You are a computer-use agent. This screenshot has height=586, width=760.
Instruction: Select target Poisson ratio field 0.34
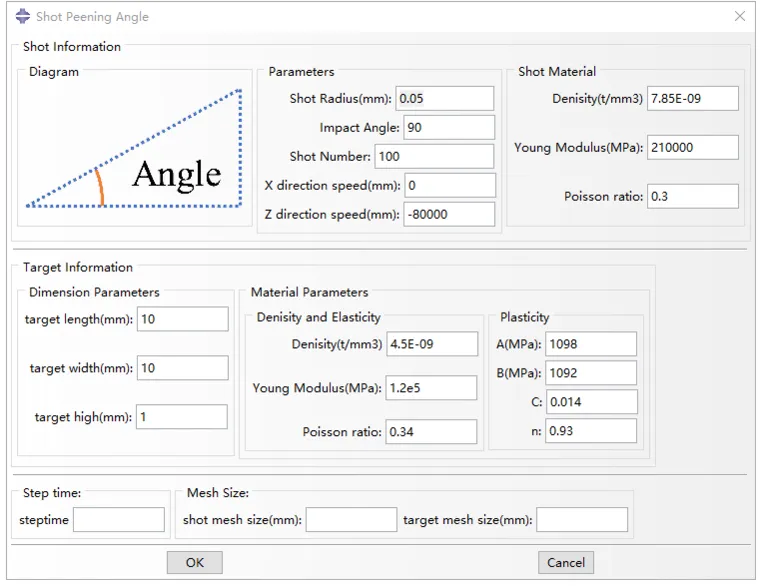click(431, 431)
